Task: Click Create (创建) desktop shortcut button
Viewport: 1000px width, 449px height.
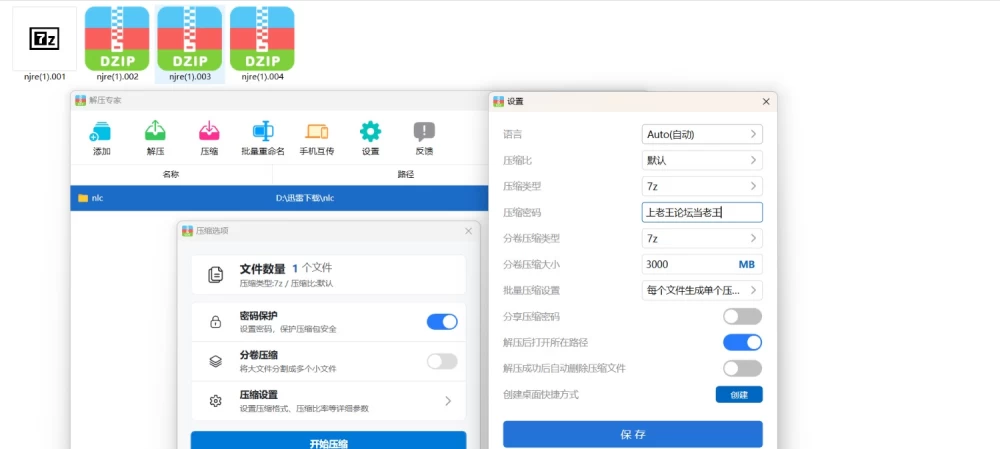Action: (x=739, y=395)
